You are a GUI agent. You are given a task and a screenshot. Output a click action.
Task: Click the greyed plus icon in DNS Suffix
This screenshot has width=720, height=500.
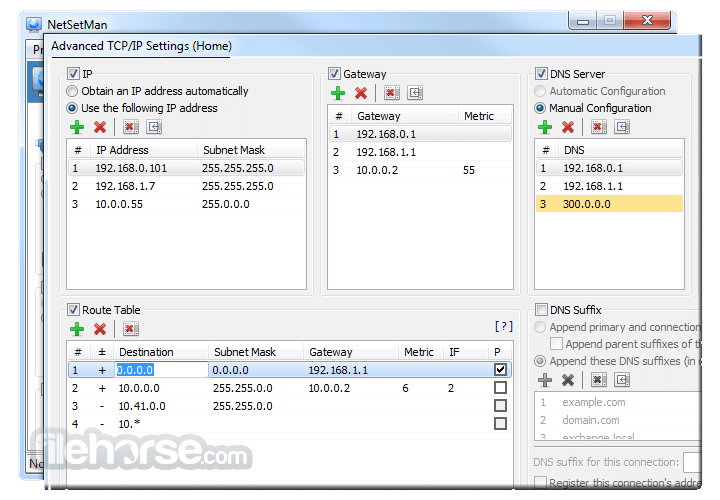coord(545,380)
